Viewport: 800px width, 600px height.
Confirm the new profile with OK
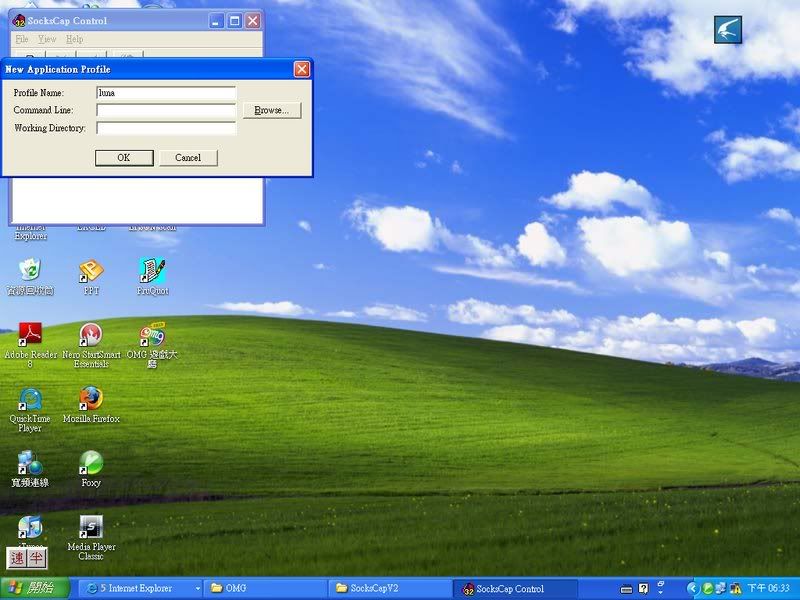(x=124, y=158)
